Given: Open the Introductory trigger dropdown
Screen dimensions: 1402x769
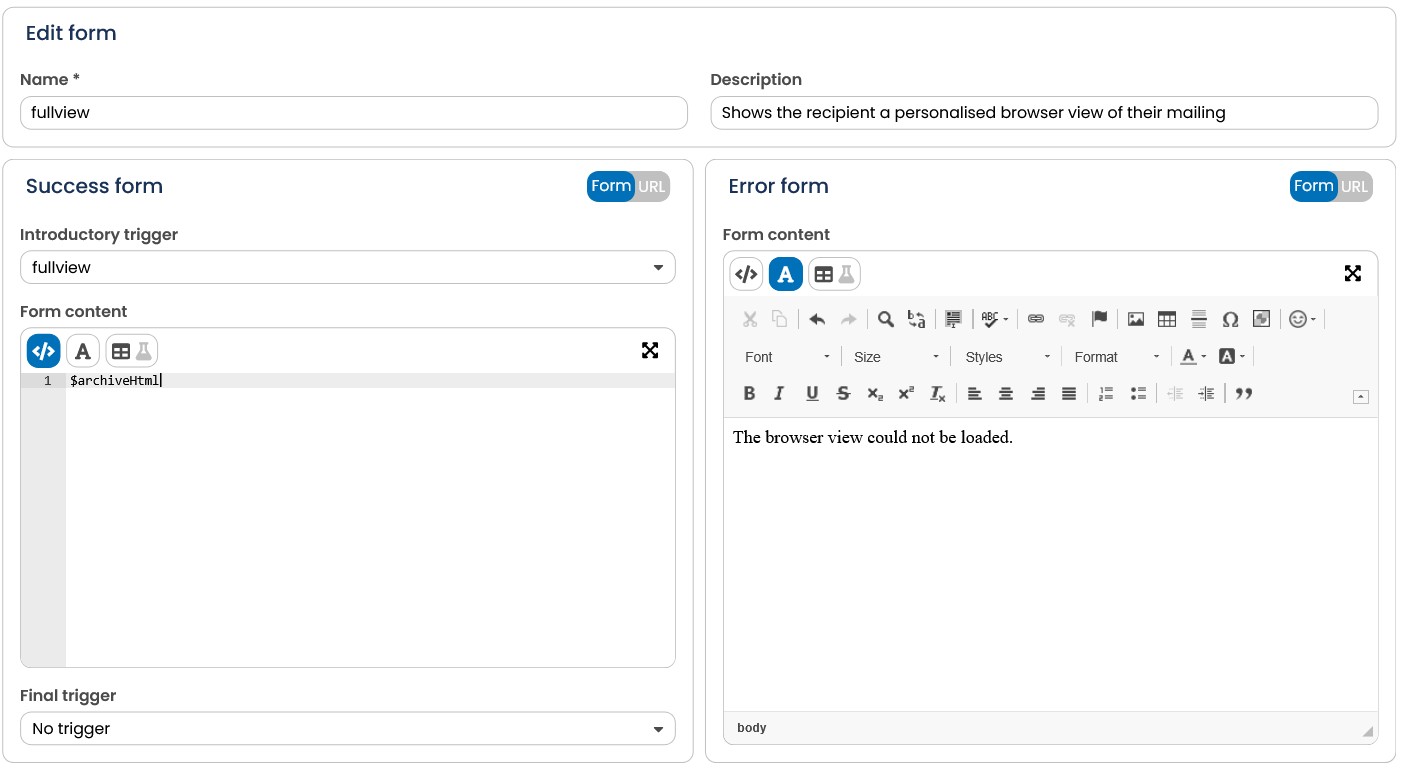Looking at the screenshot, I should (348, 267).
